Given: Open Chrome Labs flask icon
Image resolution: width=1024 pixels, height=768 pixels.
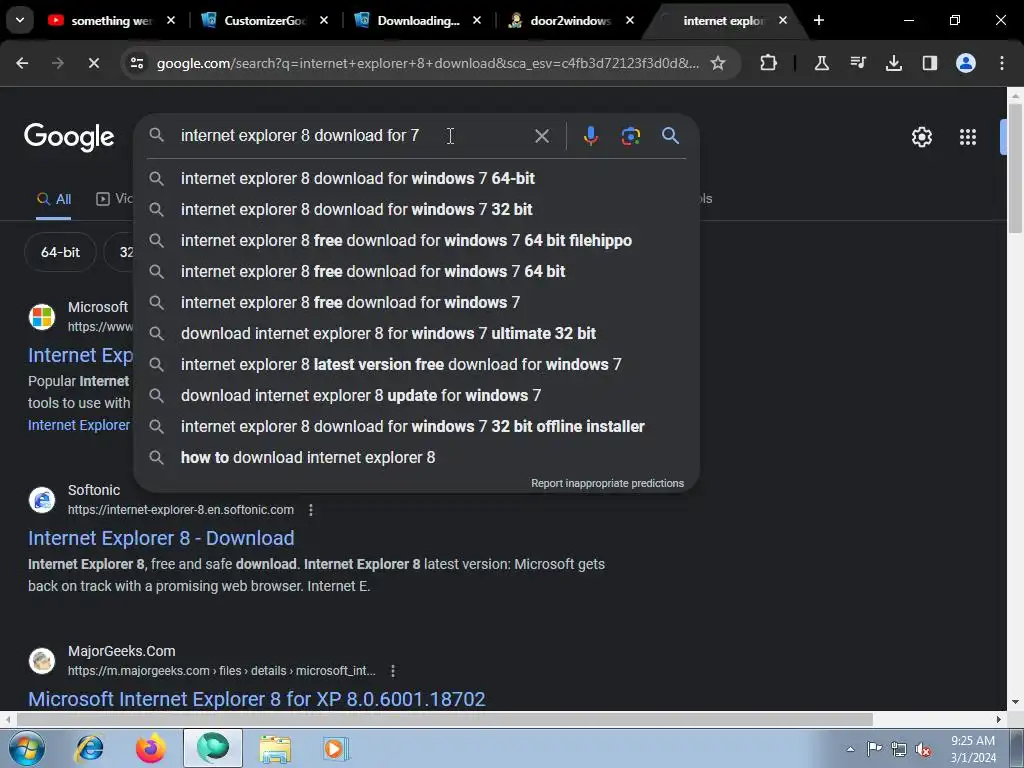Looking at the screenshot, I should coord(822,63).
